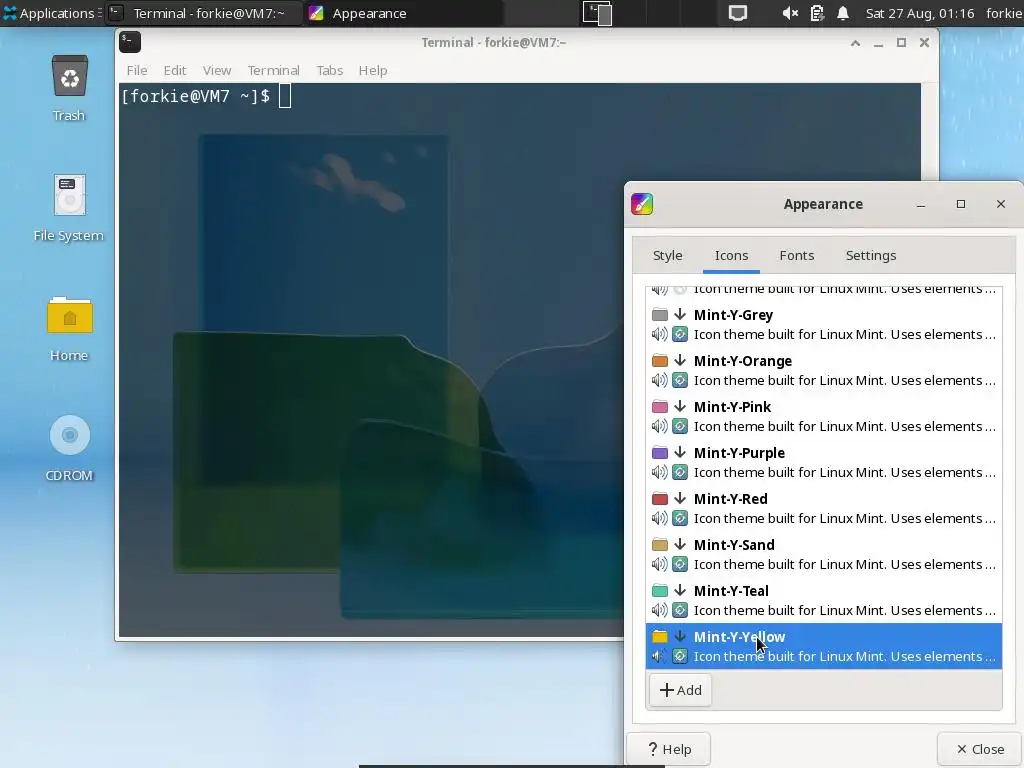
Task: Click the Appearance window title bar icon
Action: tap(642, 204)
